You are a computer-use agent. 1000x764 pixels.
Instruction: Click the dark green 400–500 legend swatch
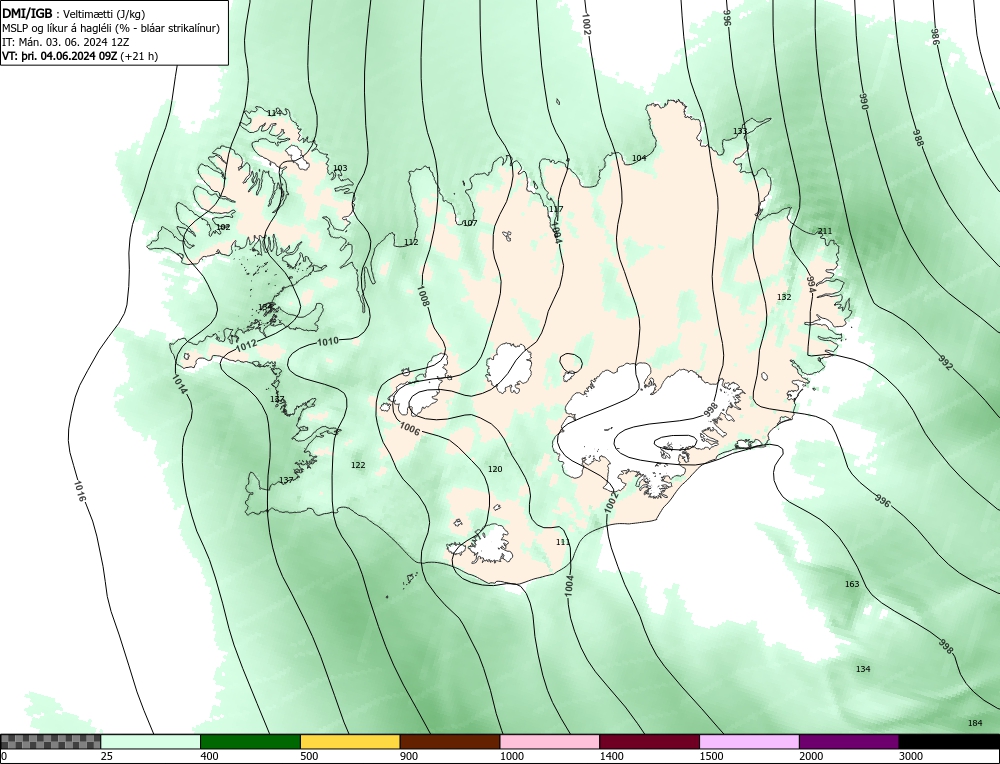[250, 742]
